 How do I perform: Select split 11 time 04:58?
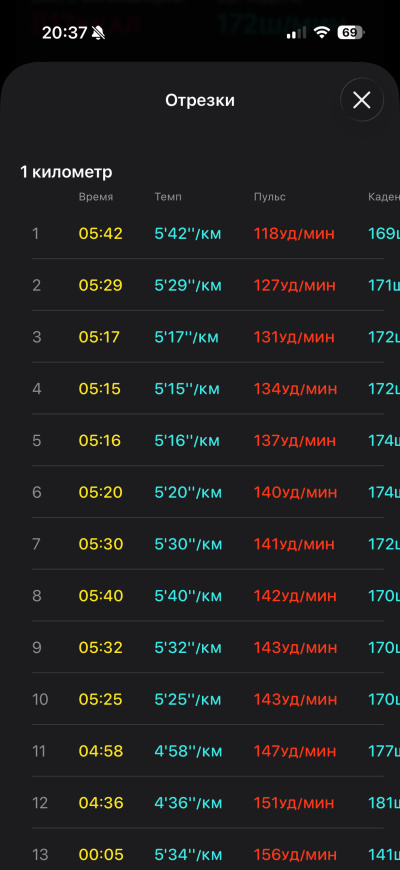[x=100, y=751]
